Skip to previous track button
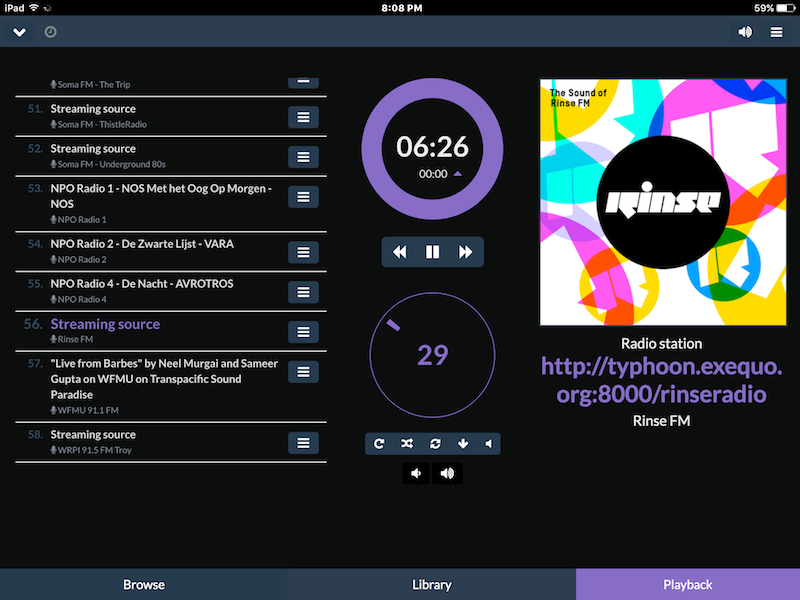This screenshot has width=800, height=600. 399,252
